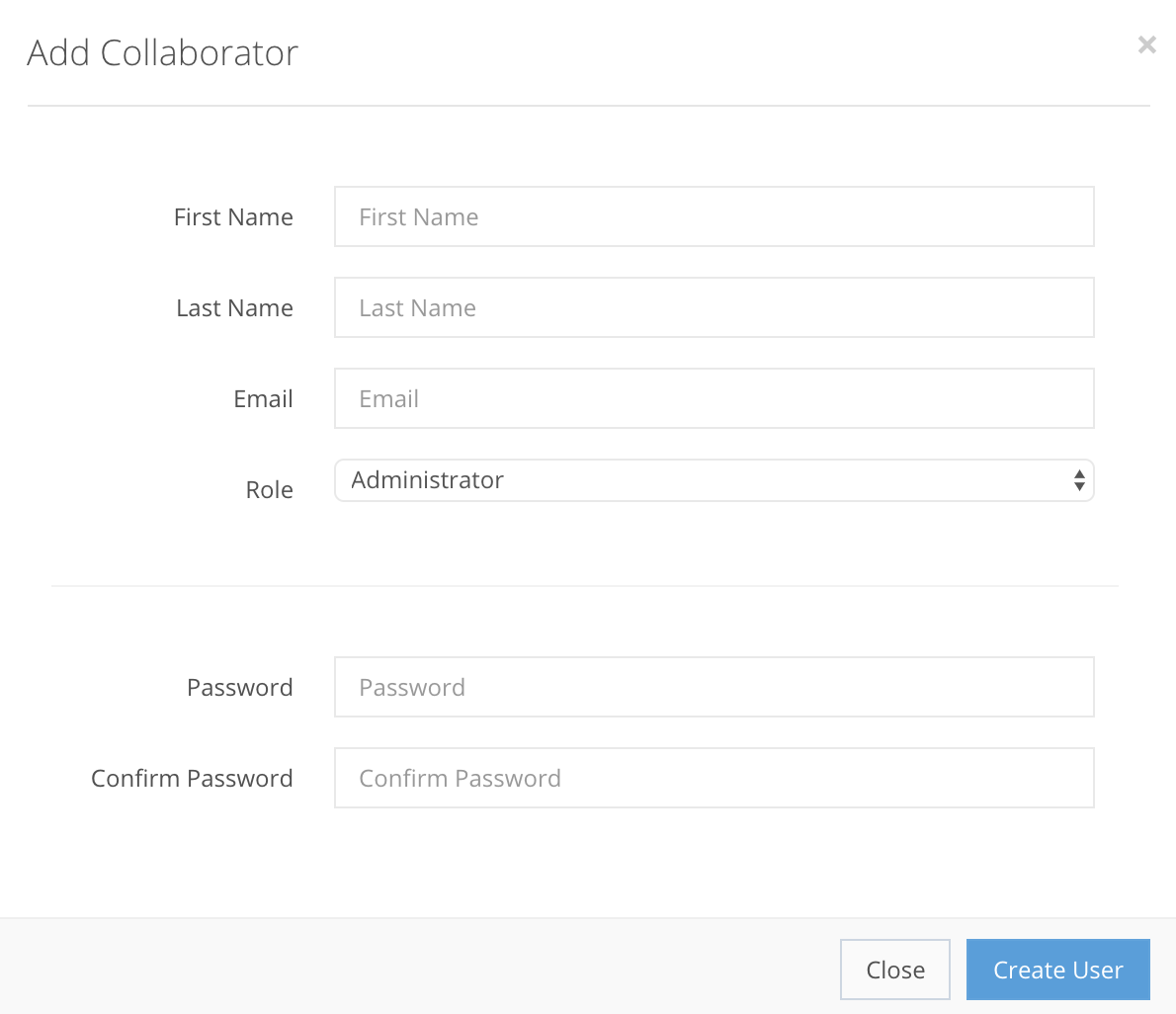Click the Administrator text in Role selector
This screenshot has width=1176, height=1014.
point(427,479)
